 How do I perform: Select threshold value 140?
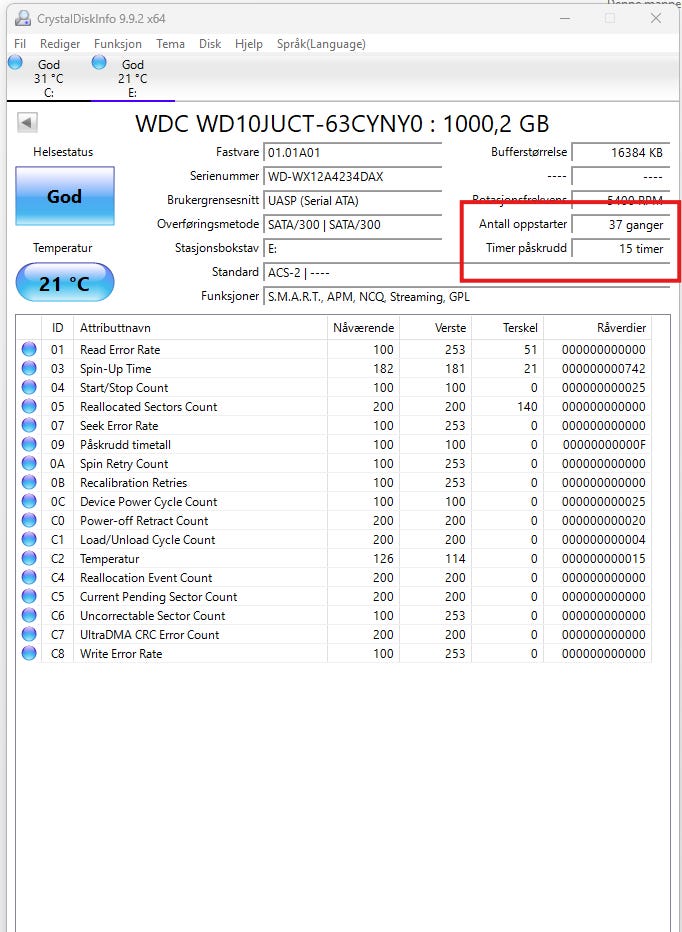[527, 407]
